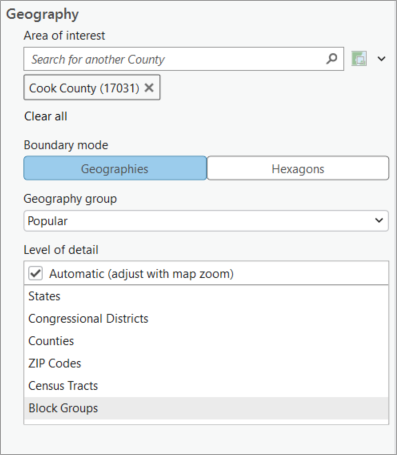Choose Block Groups in the list

[206, 408]
